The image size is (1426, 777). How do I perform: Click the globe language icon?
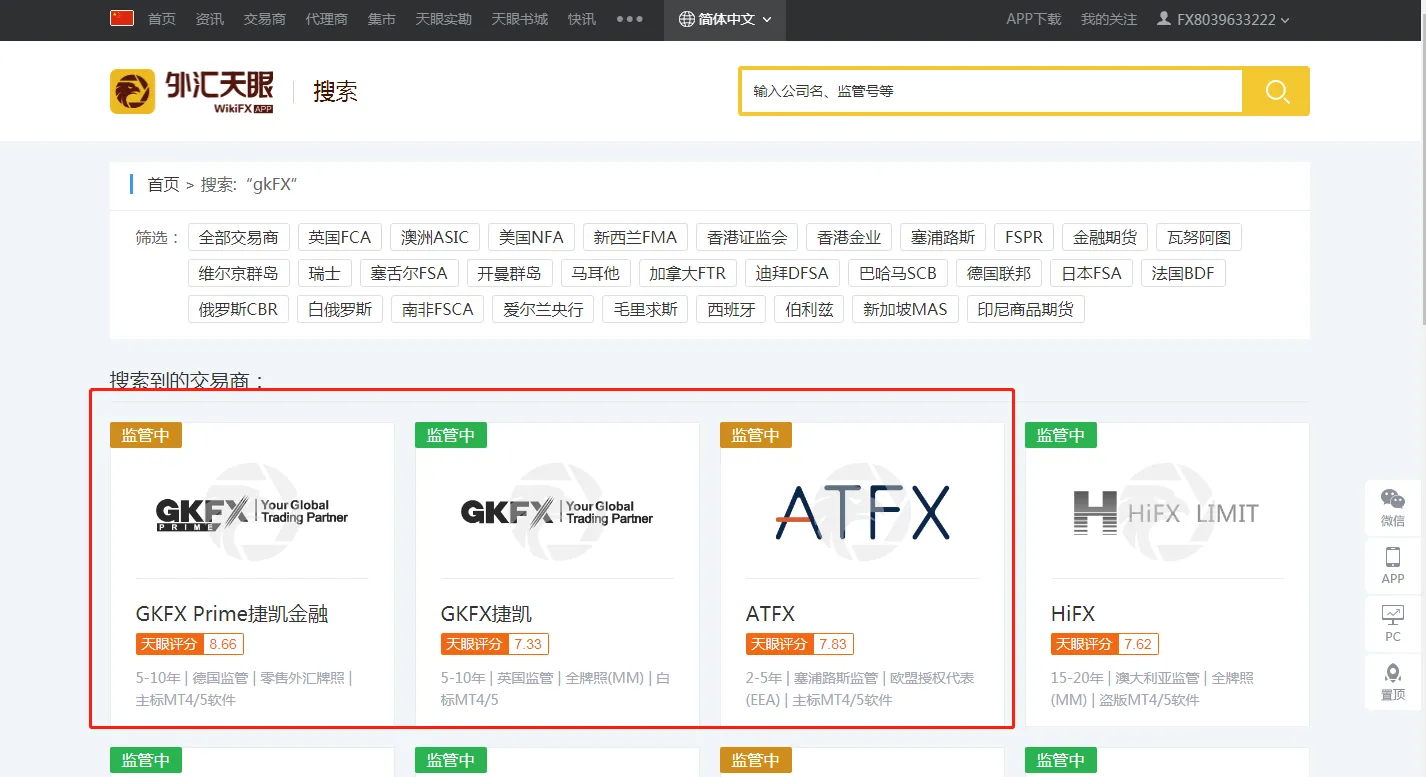[x=686, y=19]
